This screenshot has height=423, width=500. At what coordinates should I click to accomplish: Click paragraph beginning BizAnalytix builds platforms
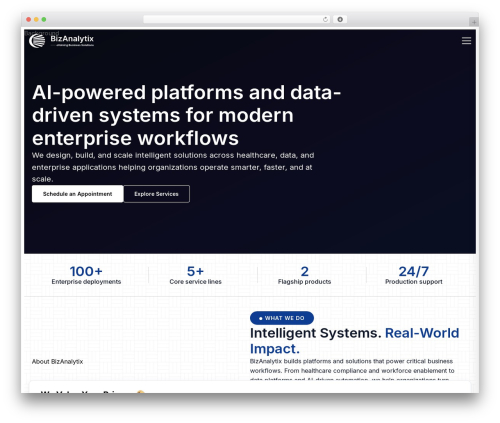tap(352, 370)
